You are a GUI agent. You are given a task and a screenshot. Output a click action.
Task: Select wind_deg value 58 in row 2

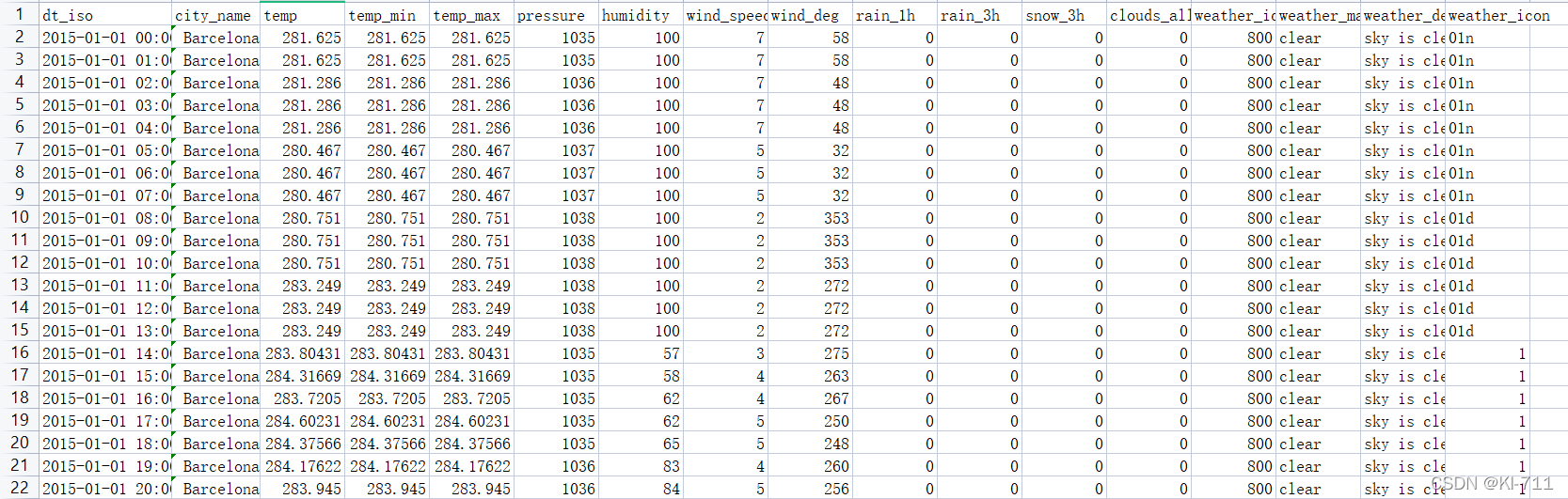coord(810,38)
